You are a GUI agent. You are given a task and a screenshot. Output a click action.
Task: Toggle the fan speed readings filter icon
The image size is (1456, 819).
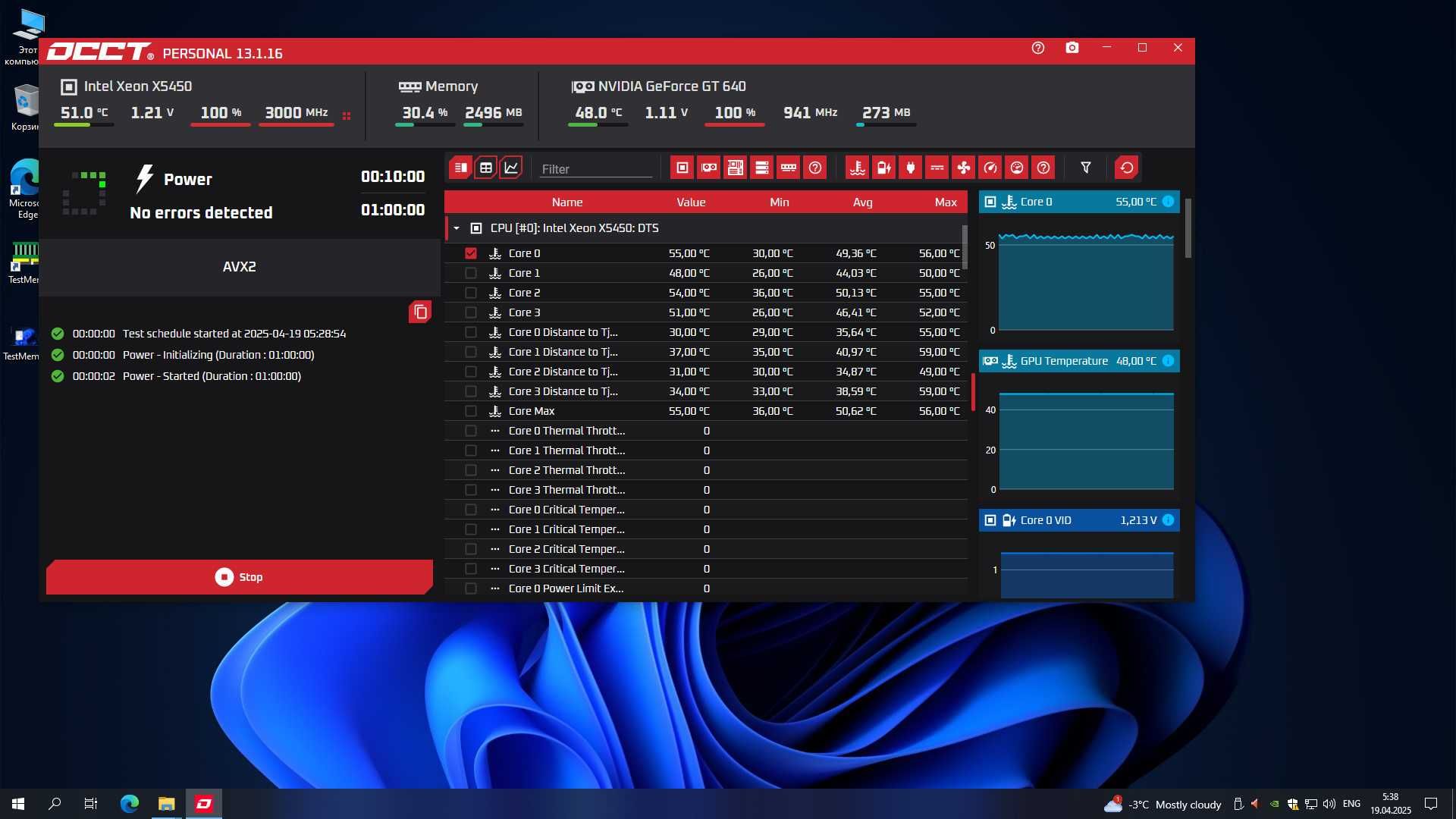(x=964, y=168)
